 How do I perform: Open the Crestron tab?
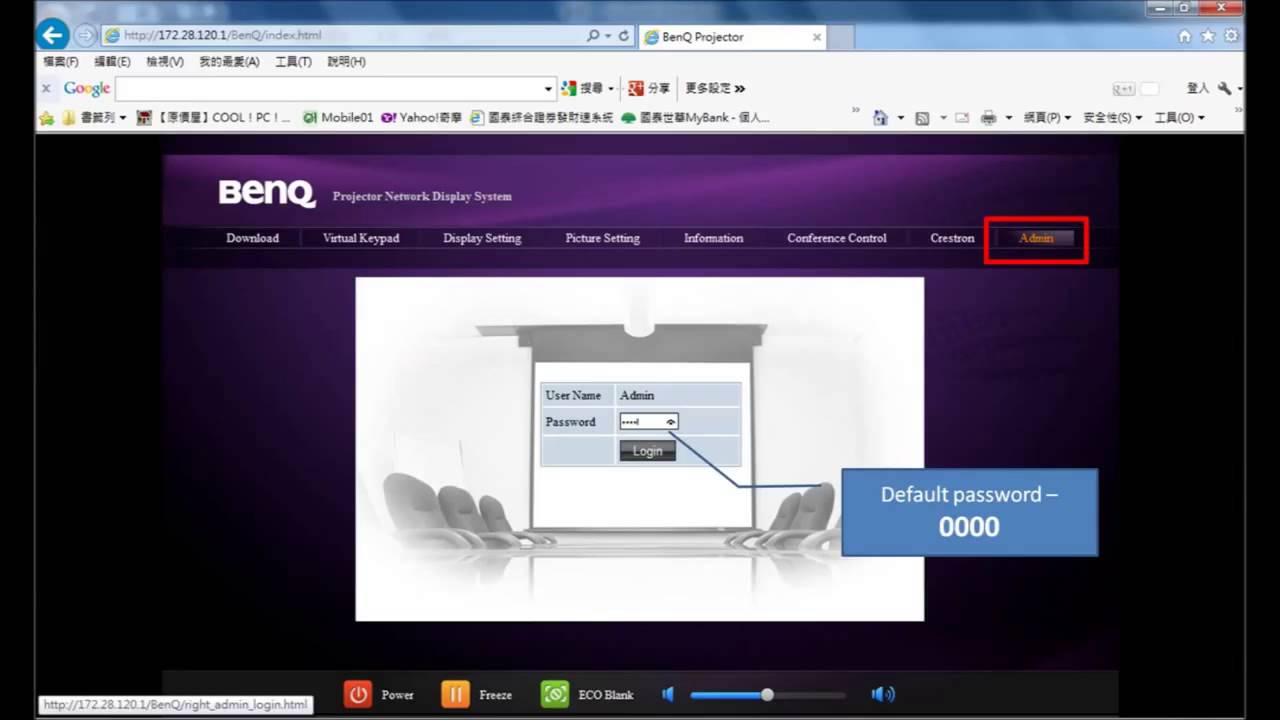click(x=952, y=238)
